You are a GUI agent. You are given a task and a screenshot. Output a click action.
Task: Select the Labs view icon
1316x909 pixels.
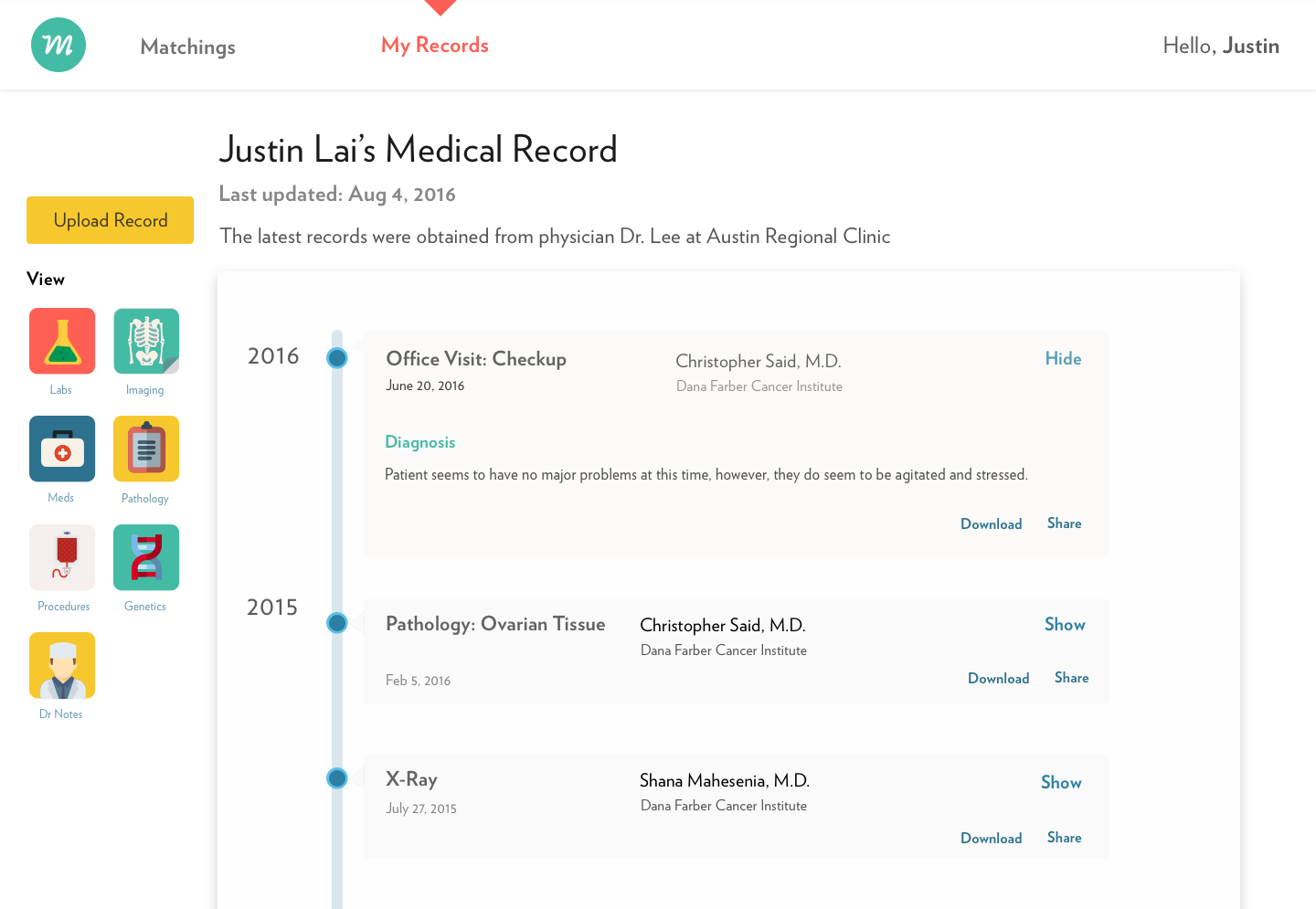pos(61,340)
